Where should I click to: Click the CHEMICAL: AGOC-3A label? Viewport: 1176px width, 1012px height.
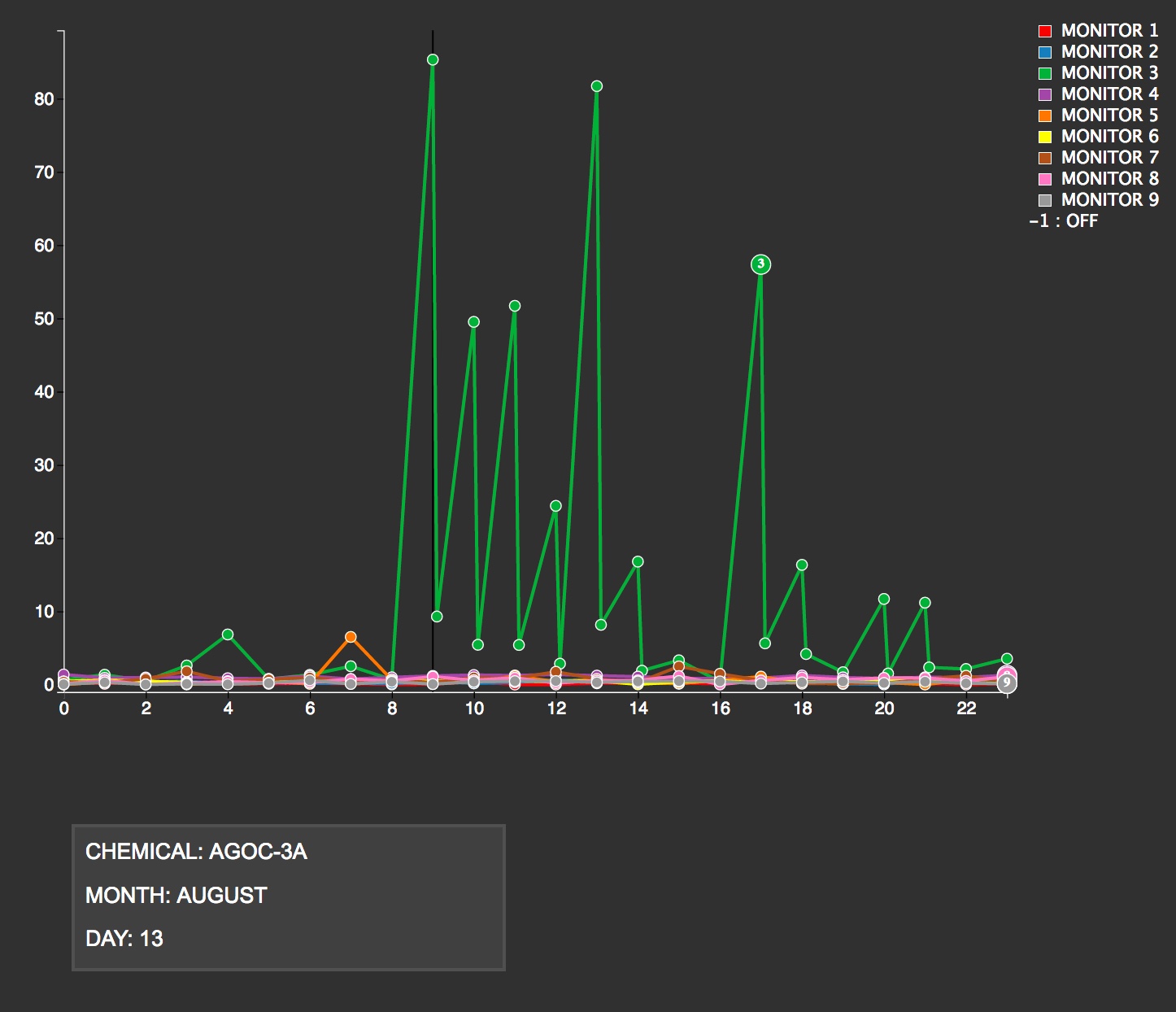[x=196, y=852]
